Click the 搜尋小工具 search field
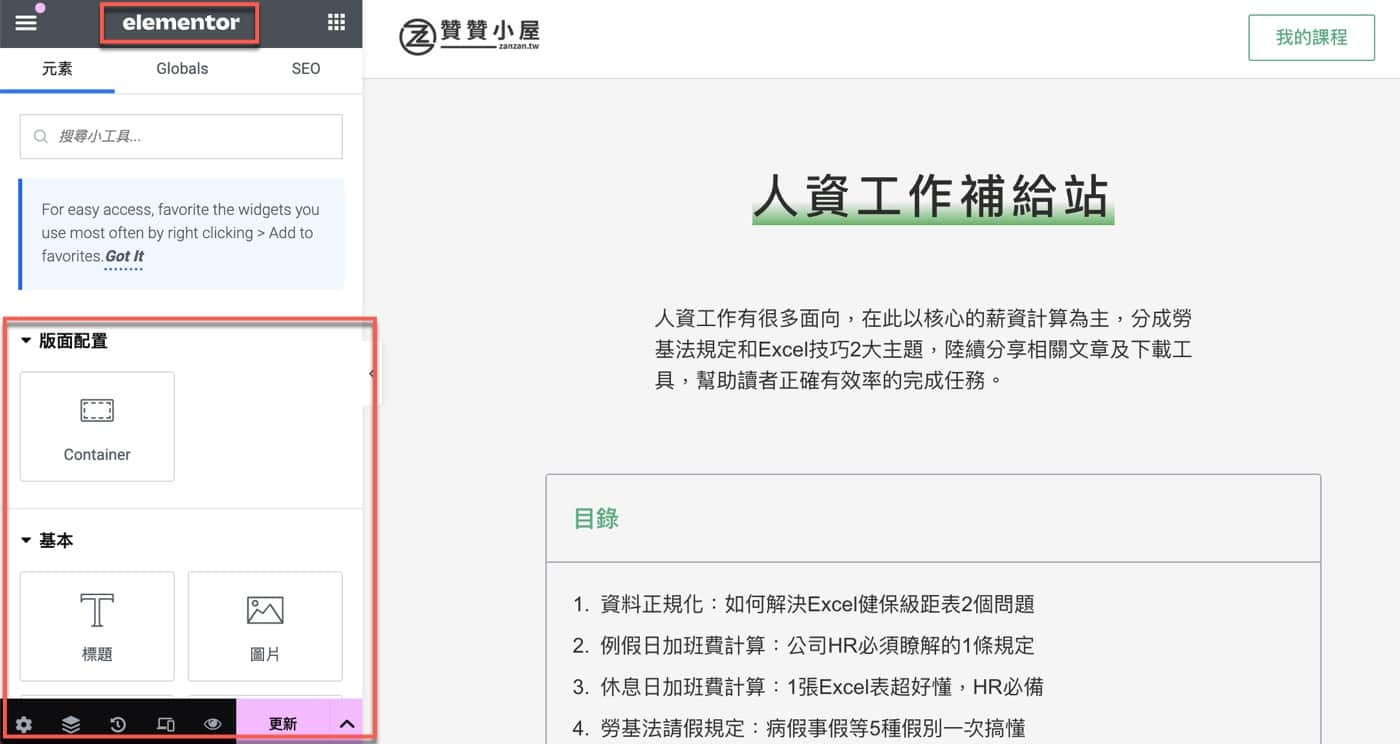The image size is (1400, 744). 181,136
